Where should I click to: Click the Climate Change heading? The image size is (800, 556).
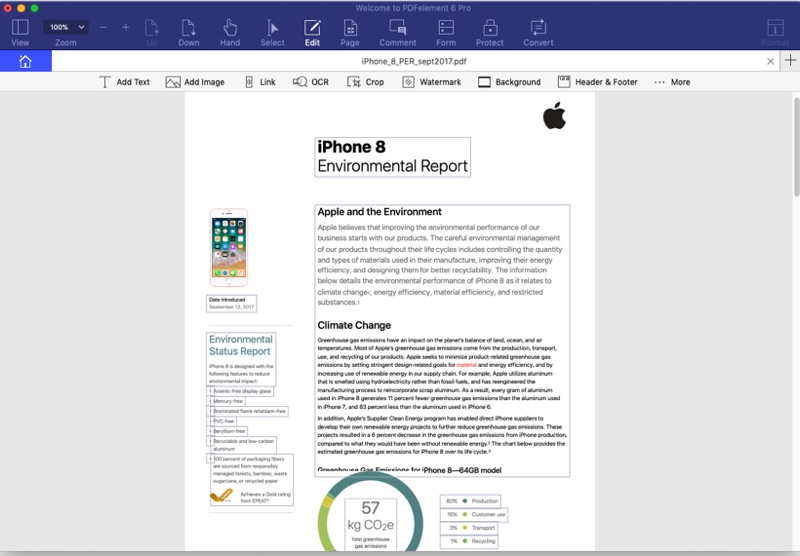[354, 325]
